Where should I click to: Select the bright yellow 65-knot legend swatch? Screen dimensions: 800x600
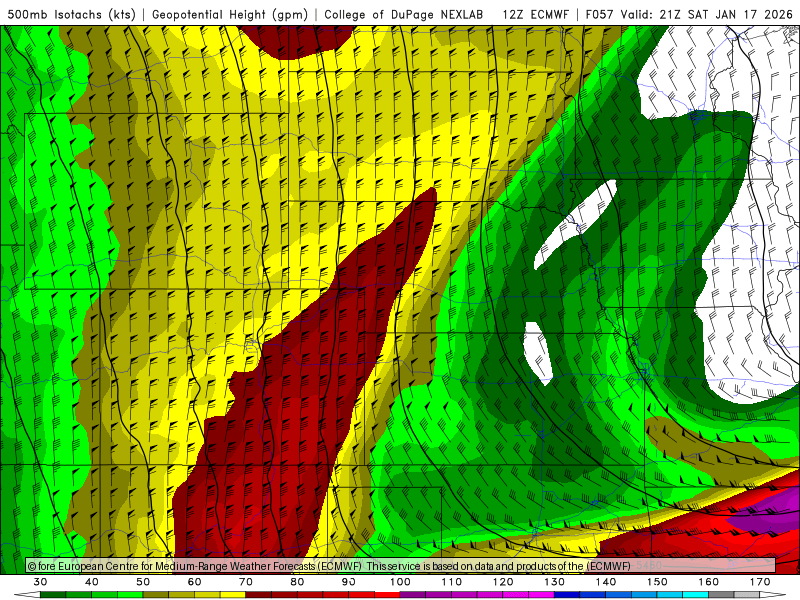233,595
